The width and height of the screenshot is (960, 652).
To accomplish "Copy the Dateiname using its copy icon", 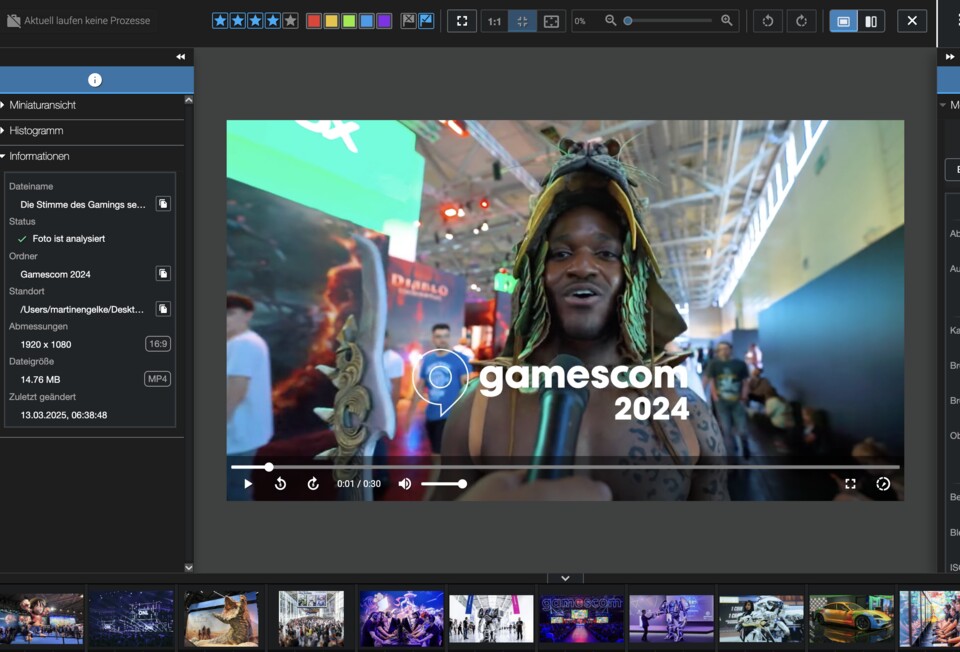I will [x=163, y=204].
